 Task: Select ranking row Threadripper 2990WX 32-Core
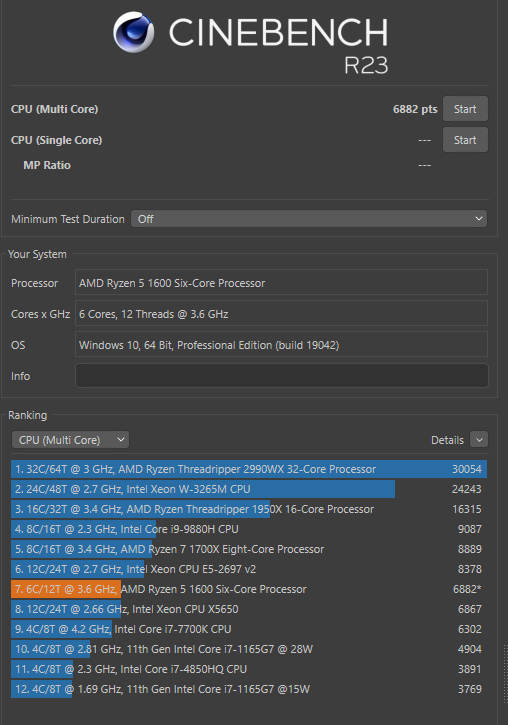click(249, 469)
